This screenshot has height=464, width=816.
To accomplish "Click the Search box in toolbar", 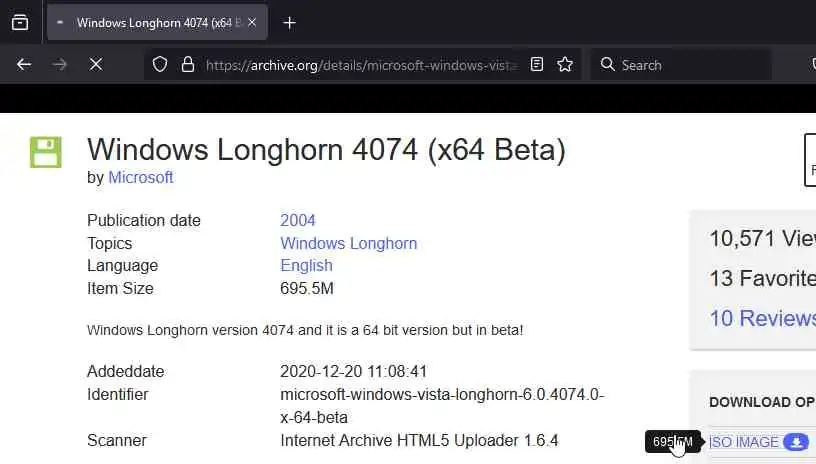I will click(681, 65).
